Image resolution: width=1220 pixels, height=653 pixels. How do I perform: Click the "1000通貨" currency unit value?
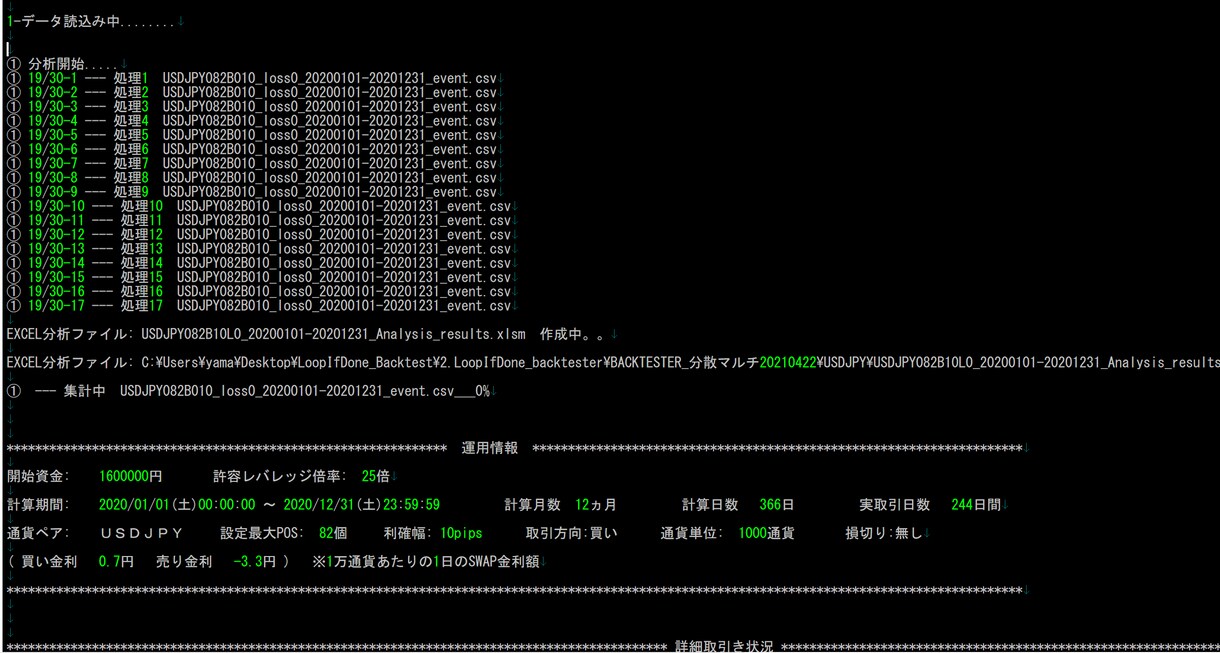[767, 532]
